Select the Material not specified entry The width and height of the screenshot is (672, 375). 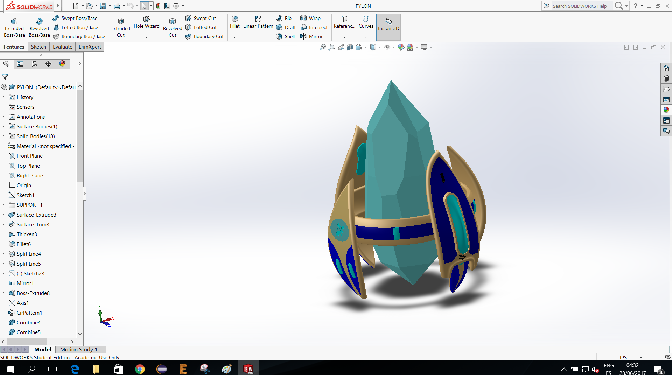point(41,146)
